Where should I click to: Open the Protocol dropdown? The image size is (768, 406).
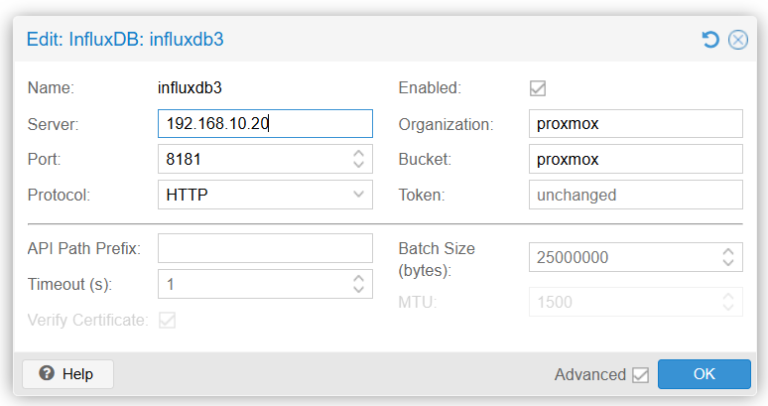(358, 194)
